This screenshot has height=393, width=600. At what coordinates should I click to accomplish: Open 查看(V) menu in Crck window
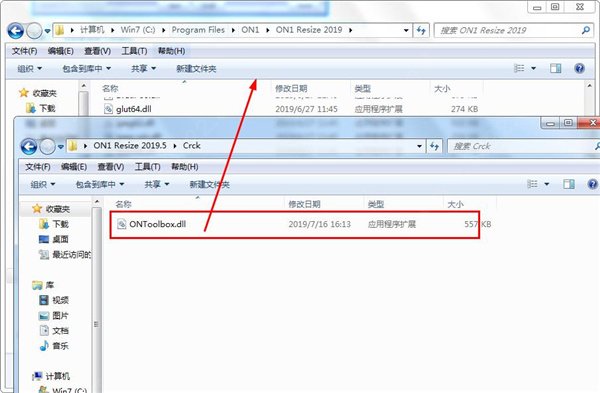point(111,167)
